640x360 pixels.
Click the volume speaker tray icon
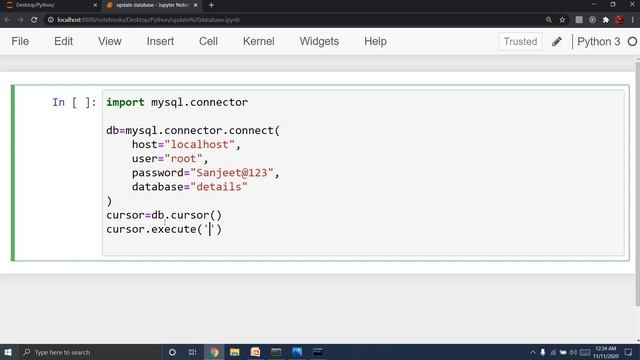[x=573, y=352]
